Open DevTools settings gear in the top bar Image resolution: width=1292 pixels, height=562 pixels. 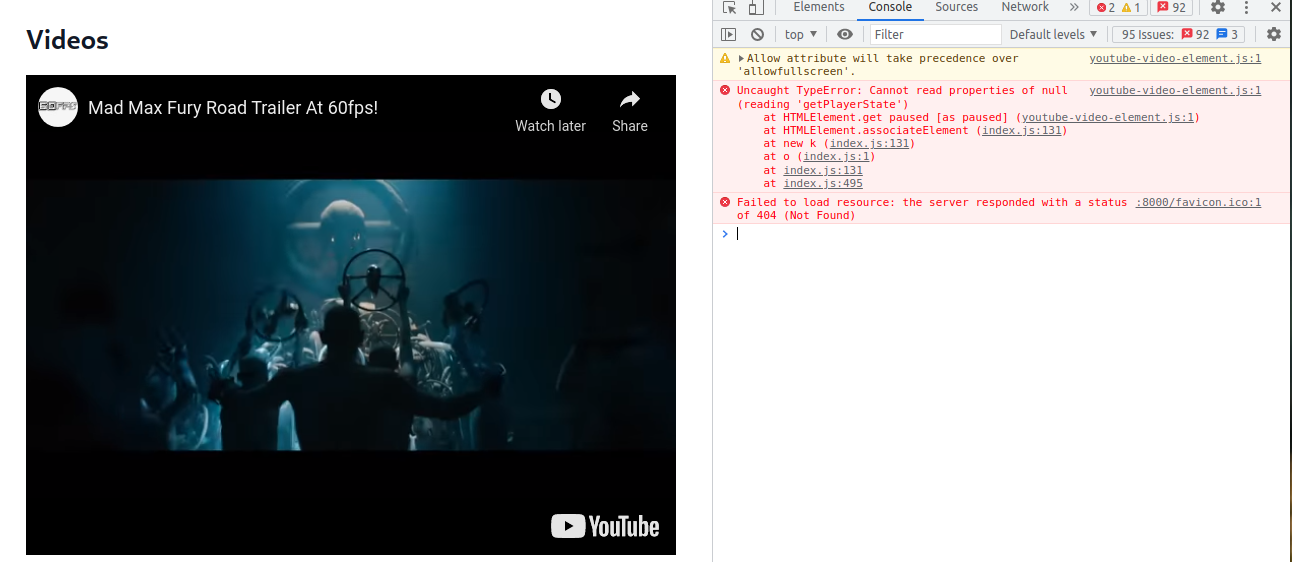[x=1218, y=7]
